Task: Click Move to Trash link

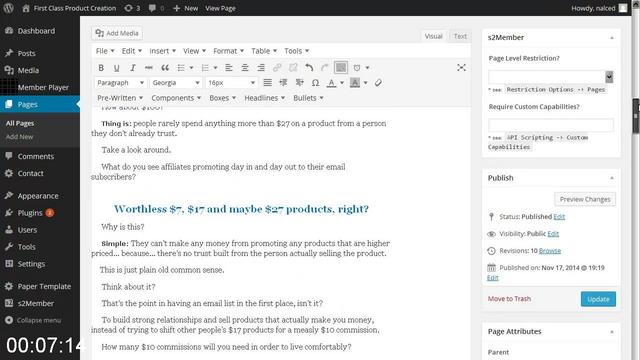Action: (509, 299)
